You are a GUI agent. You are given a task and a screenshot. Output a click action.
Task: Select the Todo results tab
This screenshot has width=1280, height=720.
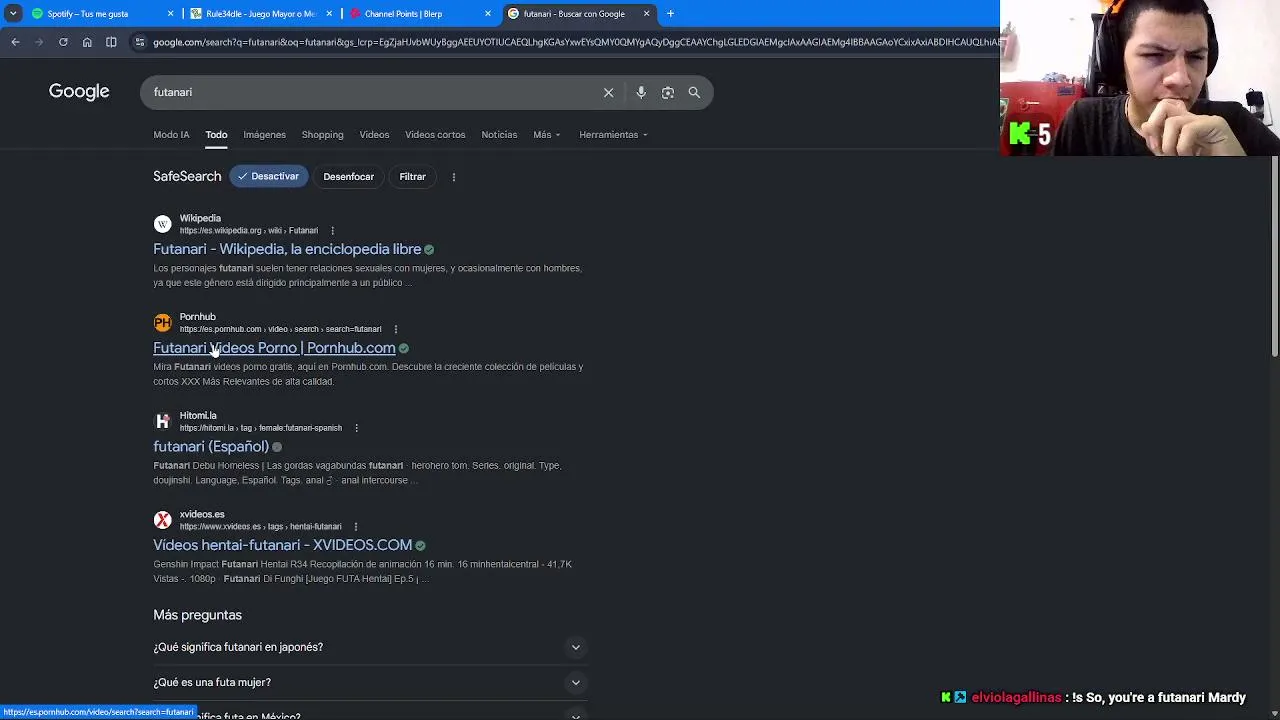point(216,135)
